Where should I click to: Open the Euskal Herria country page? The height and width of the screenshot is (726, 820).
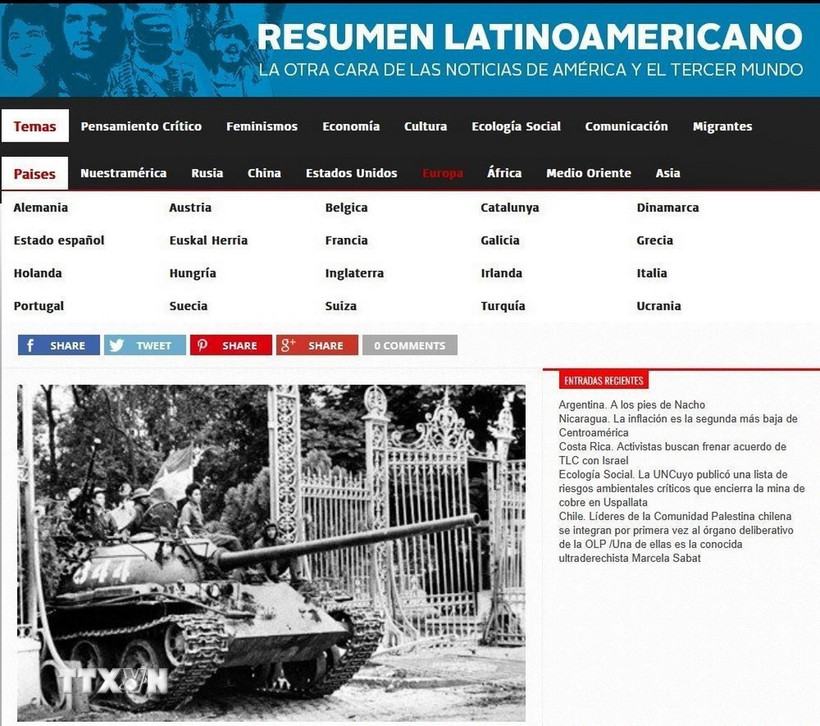208,240
